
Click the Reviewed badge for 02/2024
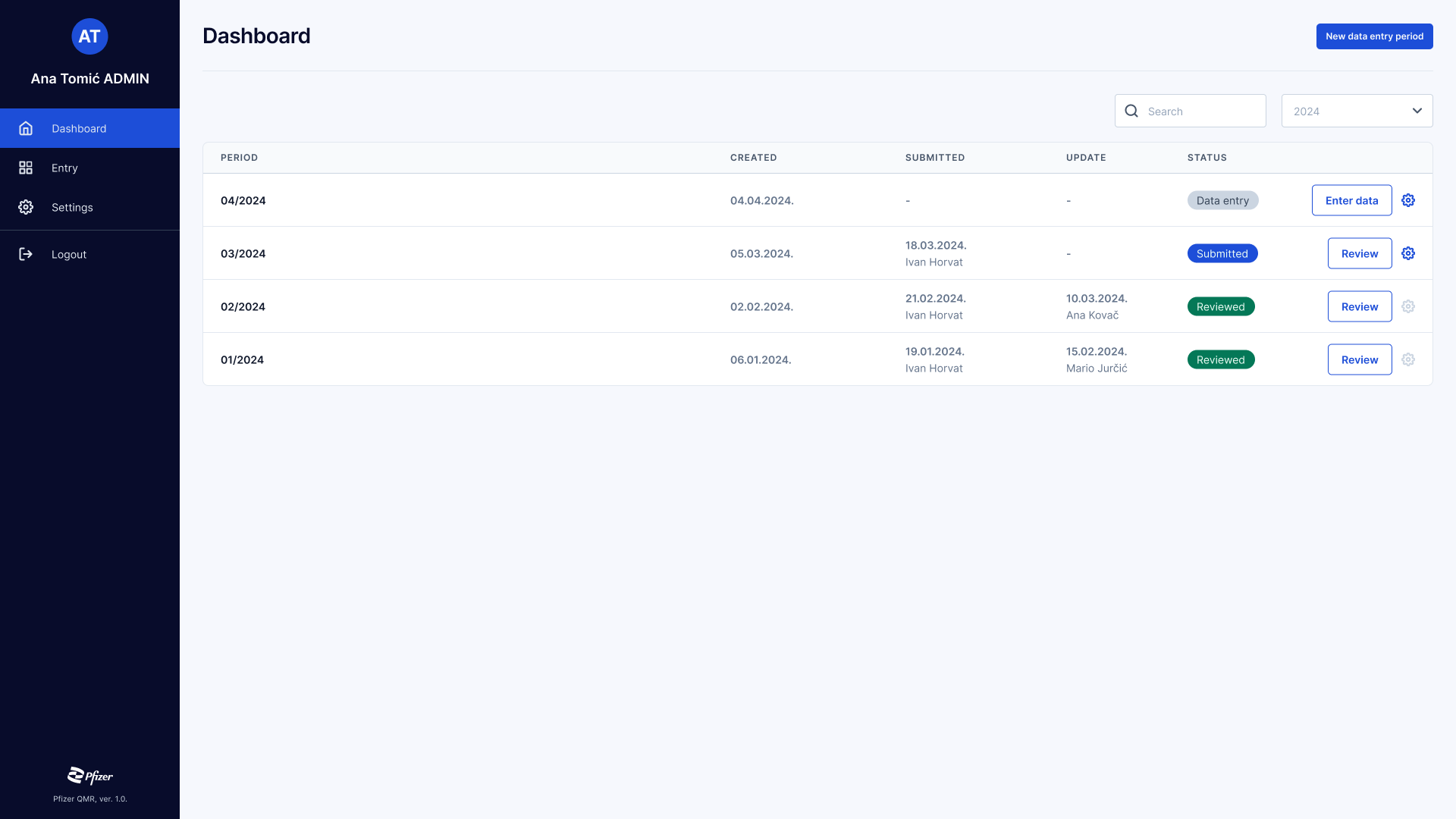(x=1221, y=306)
